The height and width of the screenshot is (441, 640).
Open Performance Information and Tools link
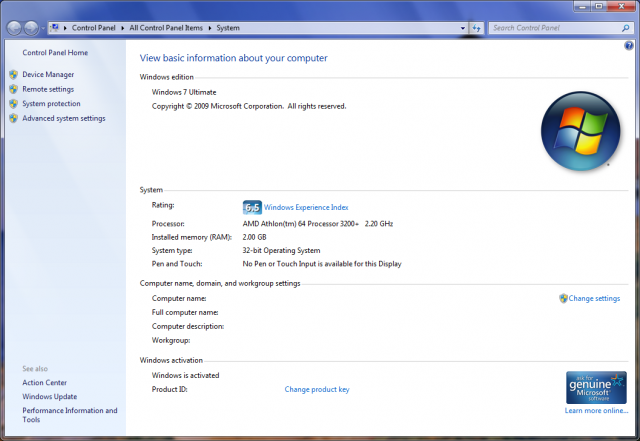(x=70, y=415)
